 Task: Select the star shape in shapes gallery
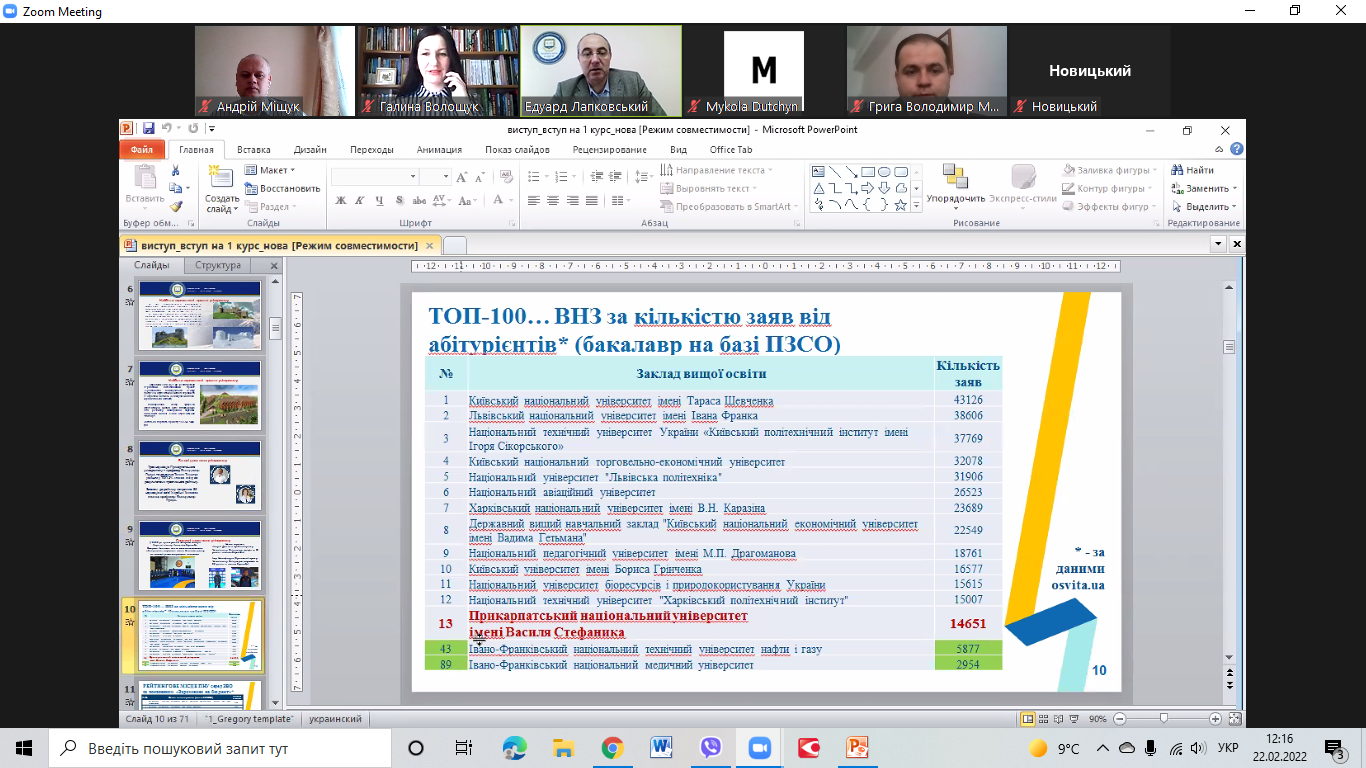click(900, 205)
